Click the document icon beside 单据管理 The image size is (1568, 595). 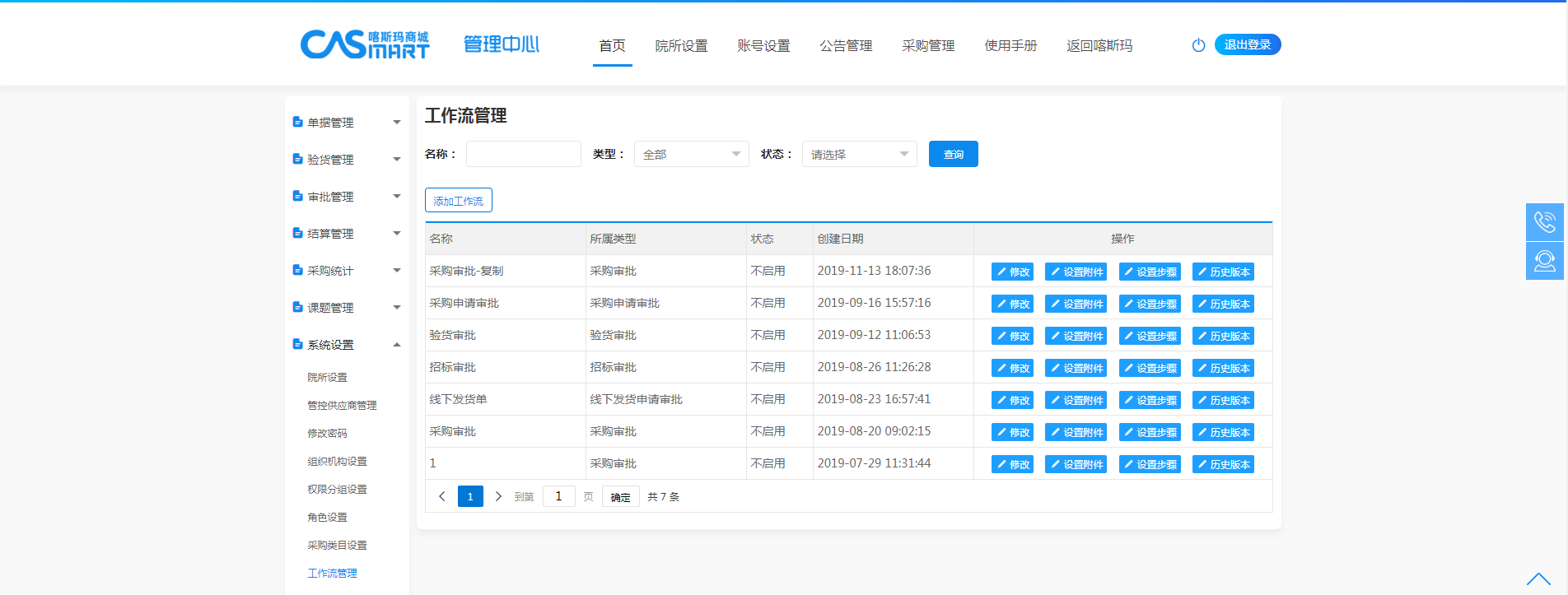(297, 122)
